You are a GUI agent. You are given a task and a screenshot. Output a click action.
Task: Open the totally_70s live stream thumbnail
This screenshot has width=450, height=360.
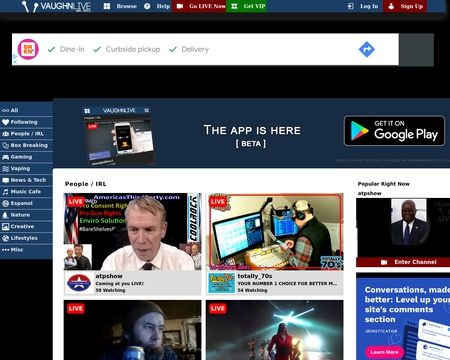275,232
